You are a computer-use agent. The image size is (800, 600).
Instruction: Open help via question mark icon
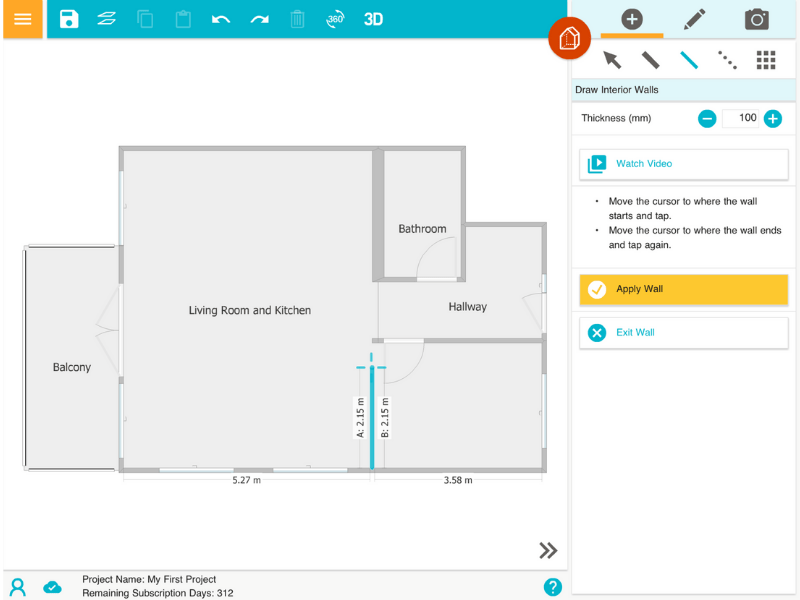[553, 587]
